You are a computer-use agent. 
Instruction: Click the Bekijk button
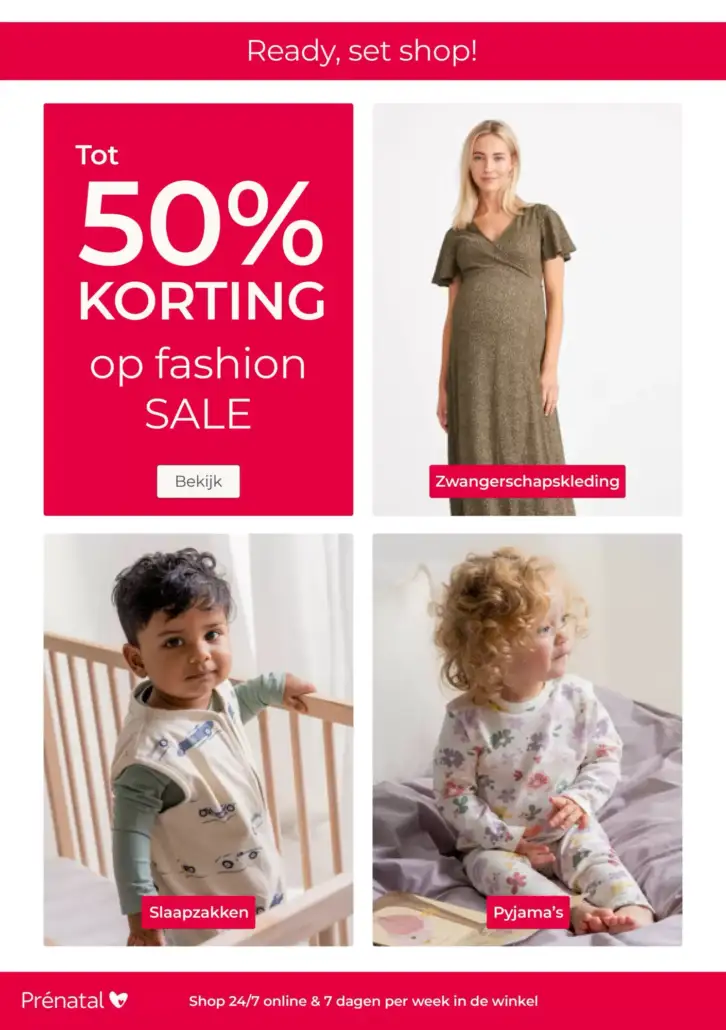click(x=198, y=481)
